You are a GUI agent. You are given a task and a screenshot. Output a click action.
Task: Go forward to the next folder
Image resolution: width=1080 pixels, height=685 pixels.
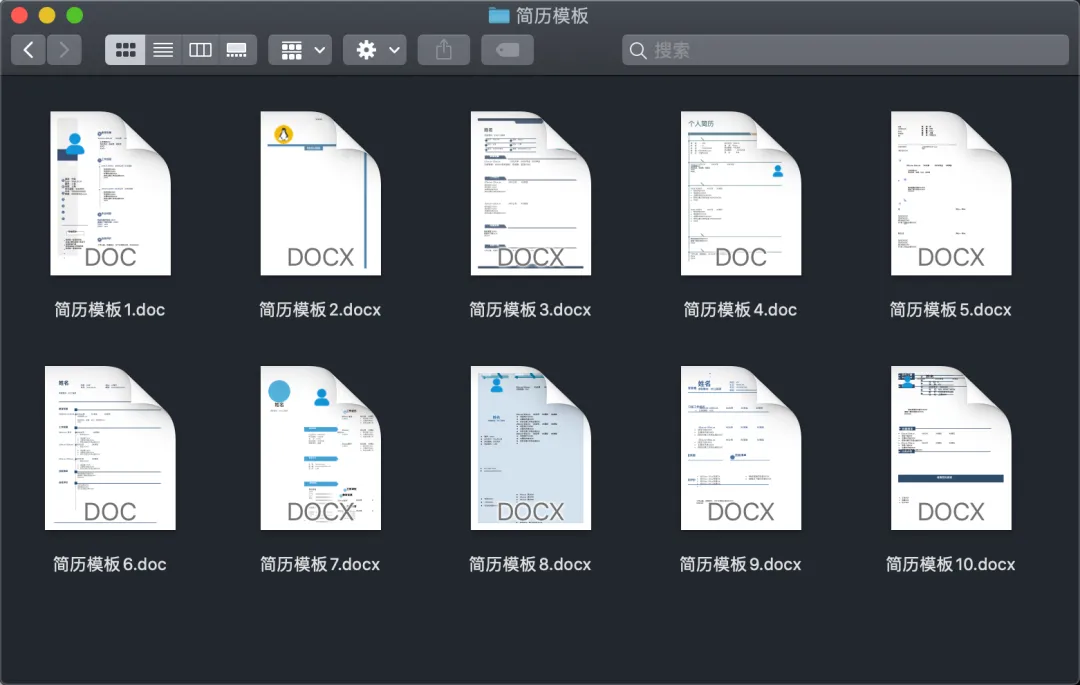click(x=64, y=50)
